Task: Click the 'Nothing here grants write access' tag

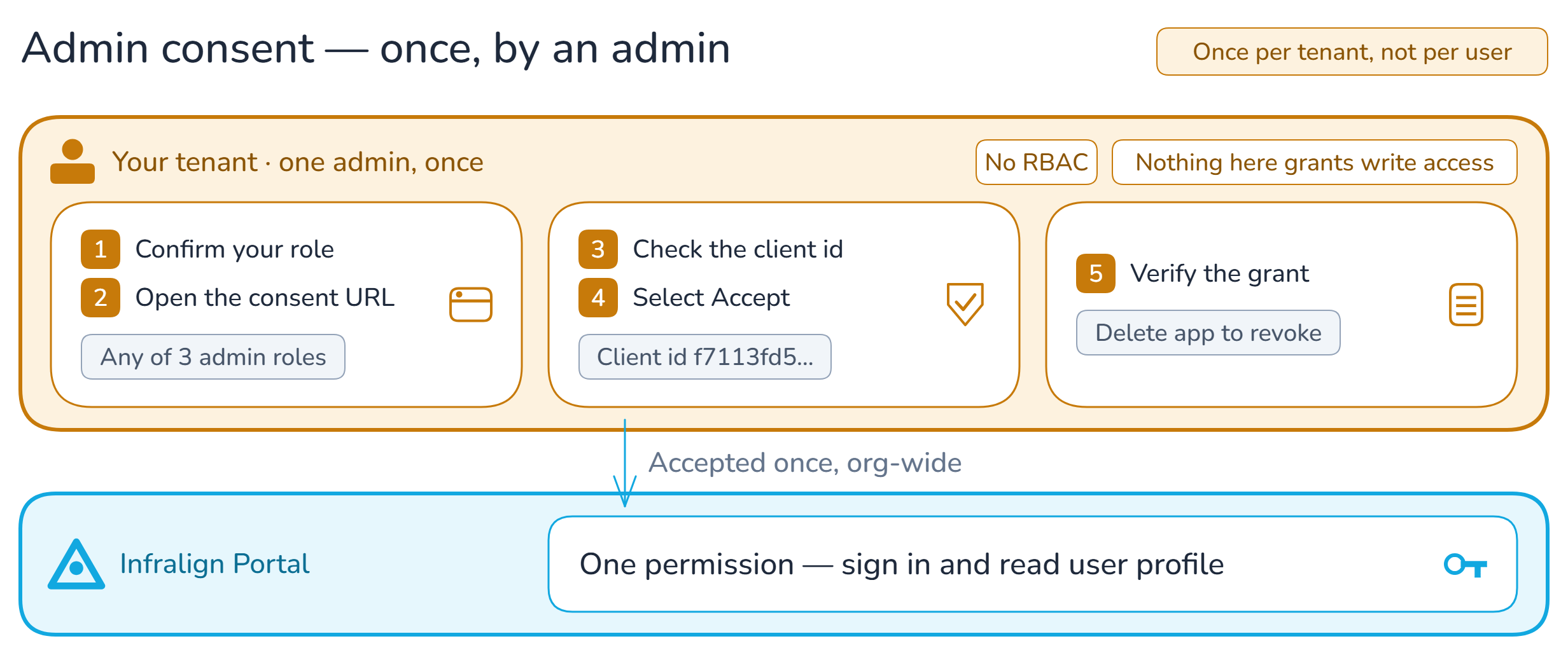Action: point(1315,162)
